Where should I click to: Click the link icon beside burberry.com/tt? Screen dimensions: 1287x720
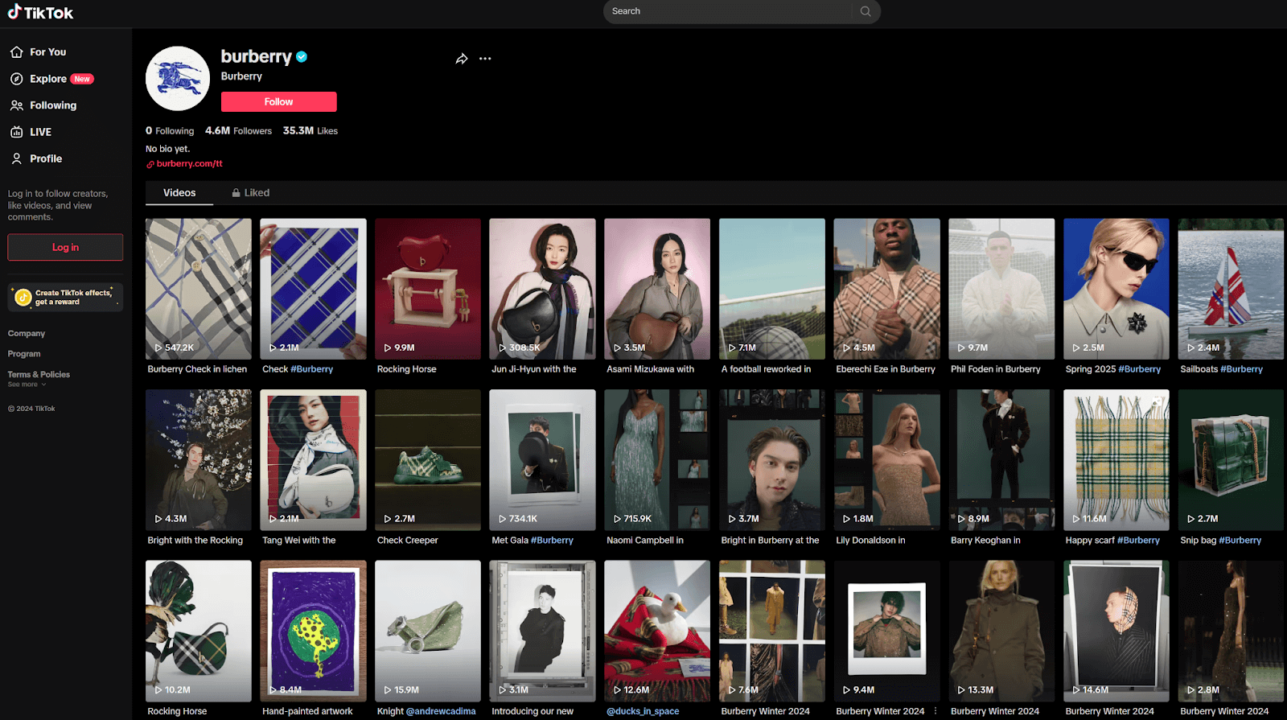pyautogui.click(x=150, y=164)
